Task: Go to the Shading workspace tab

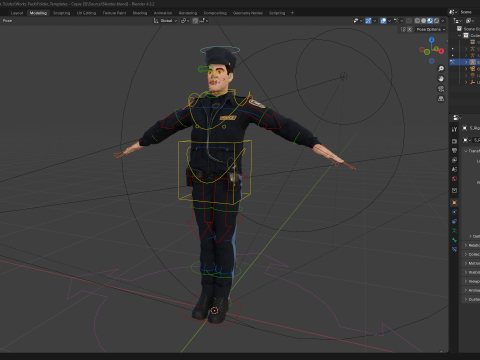Action: [140, 13]
